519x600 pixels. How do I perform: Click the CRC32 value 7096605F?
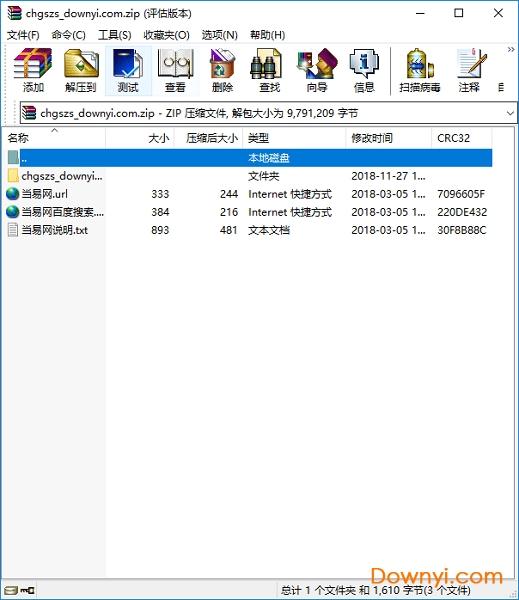tap(461, 194)
